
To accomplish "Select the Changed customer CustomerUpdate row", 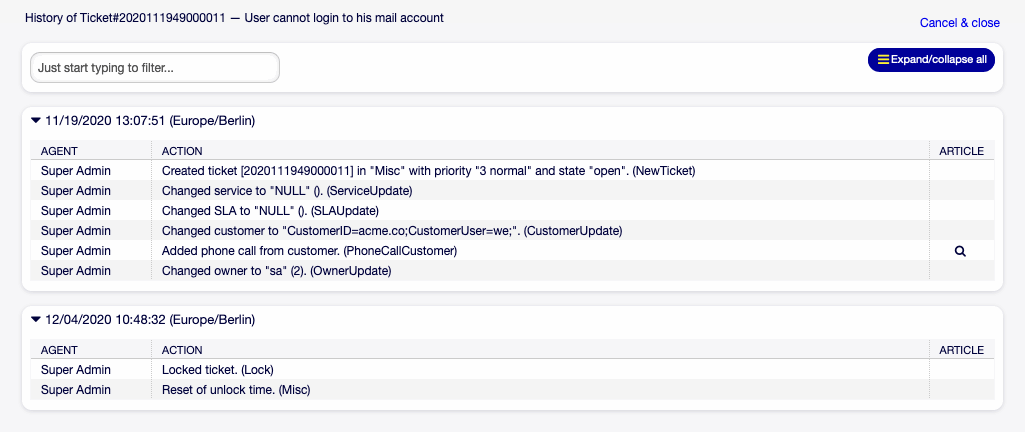I will pyautogui.click(x=392, y=231).
